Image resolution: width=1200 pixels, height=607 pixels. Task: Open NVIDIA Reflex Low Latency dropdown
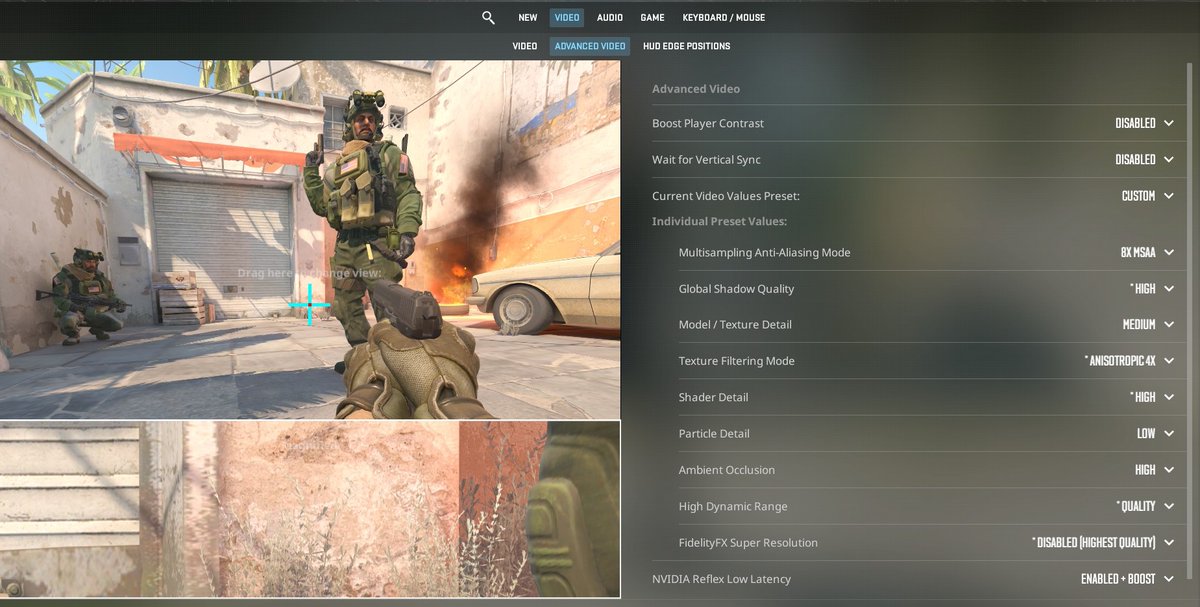tap(1127, 579)
